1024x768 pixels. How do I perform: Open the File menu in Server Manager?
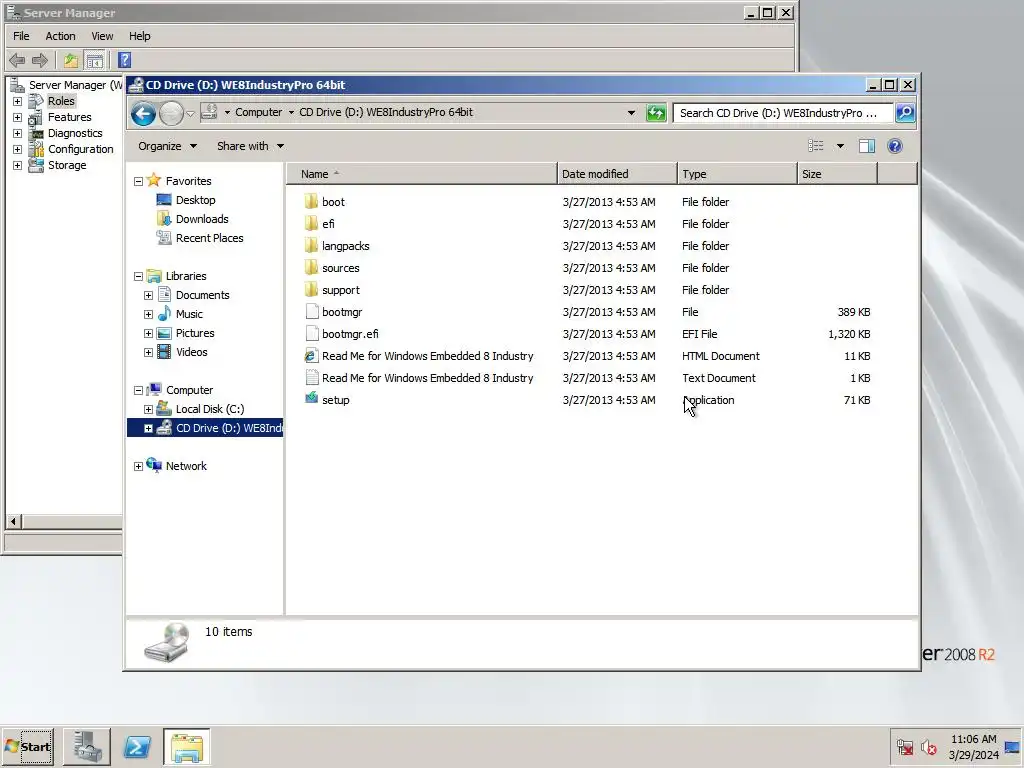[21, 36]
